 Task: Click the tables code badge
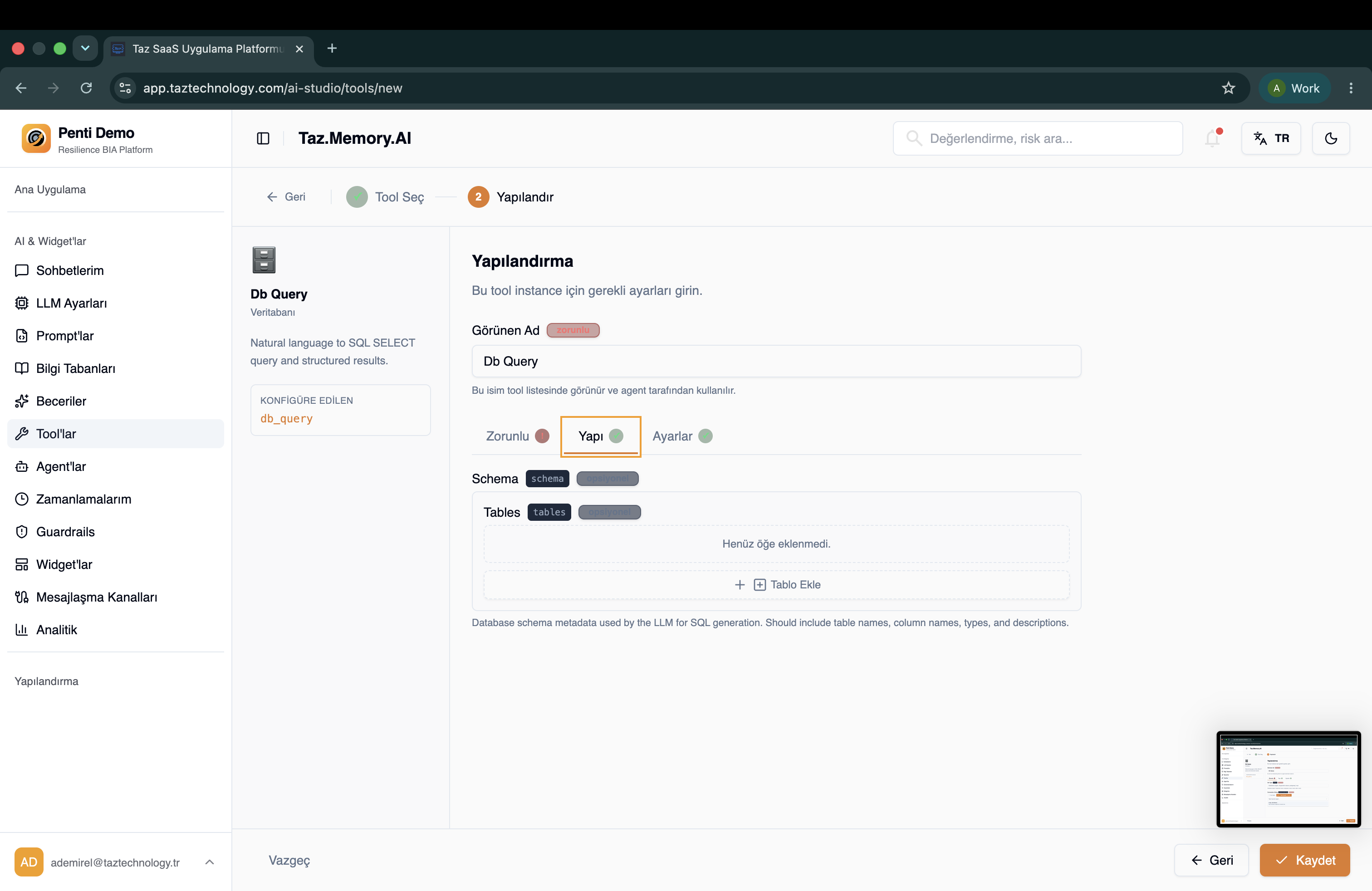pyautogui.click(x=549, y=512)
